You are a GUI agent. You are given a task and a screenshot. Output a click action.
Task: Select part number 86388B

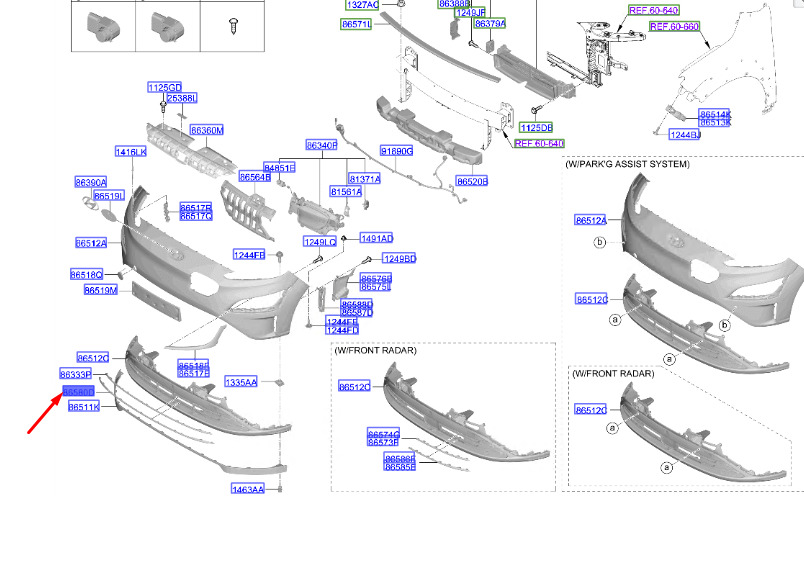click(x=454, y=4)
